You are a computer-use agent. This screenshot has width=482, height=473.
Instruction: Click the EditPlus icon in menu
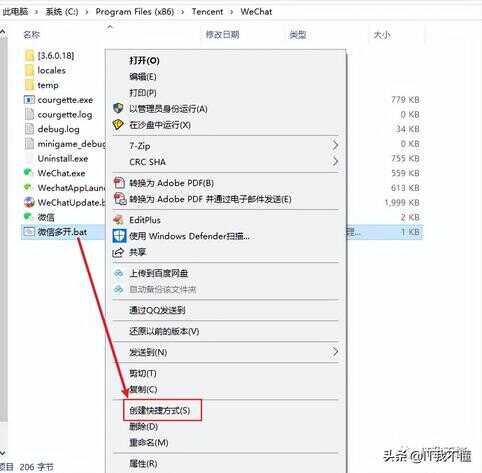point(118,220)
